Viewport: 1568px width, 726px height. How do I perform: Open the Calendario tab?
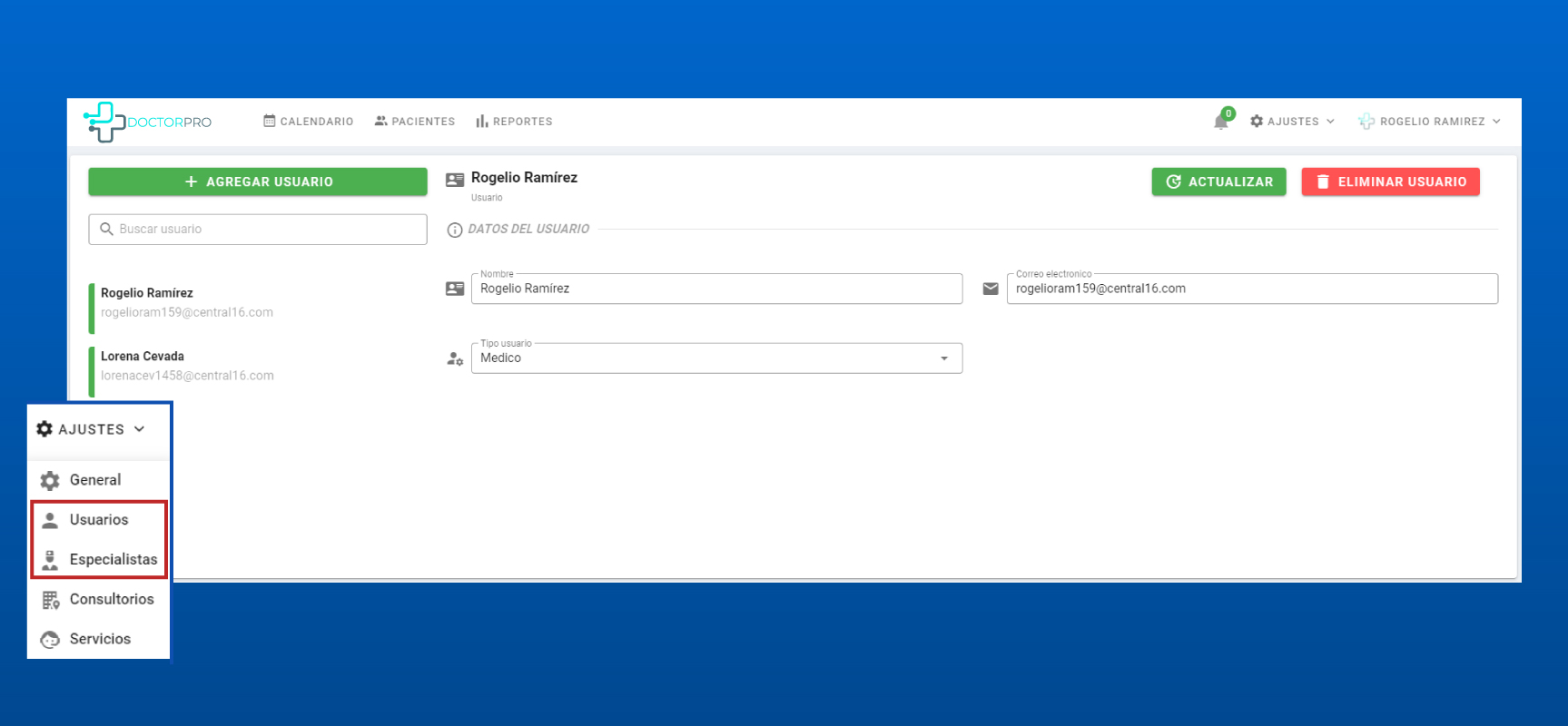308,122
